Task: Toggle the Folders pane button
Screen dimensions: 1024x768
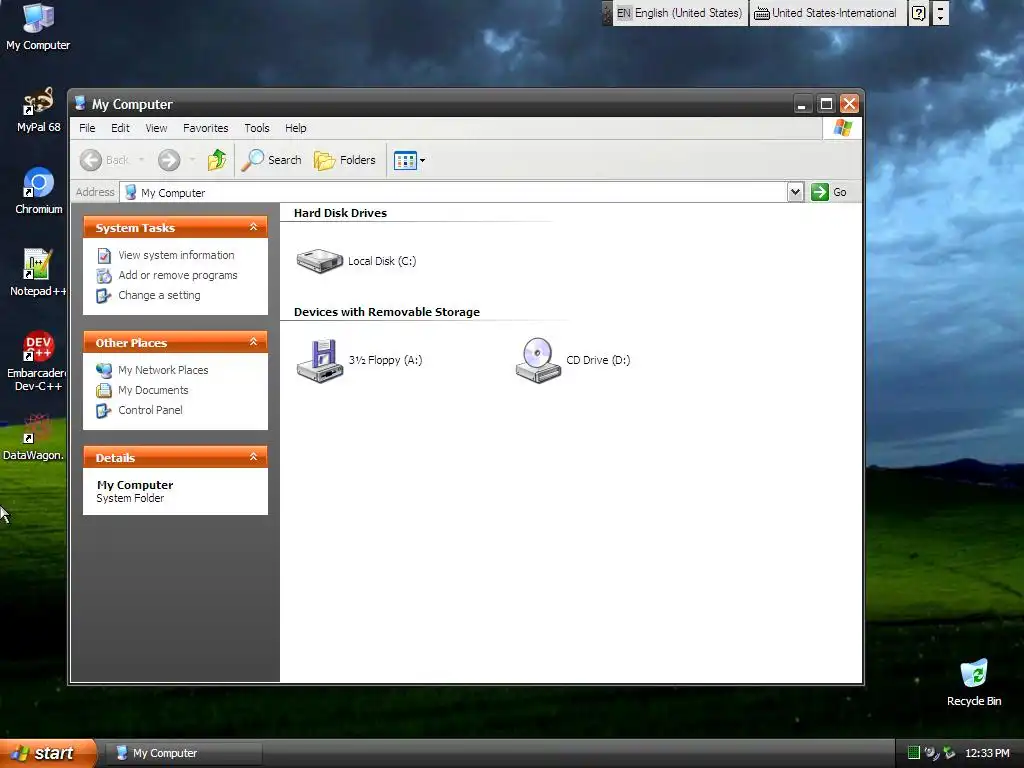Action: click(345, 160)
